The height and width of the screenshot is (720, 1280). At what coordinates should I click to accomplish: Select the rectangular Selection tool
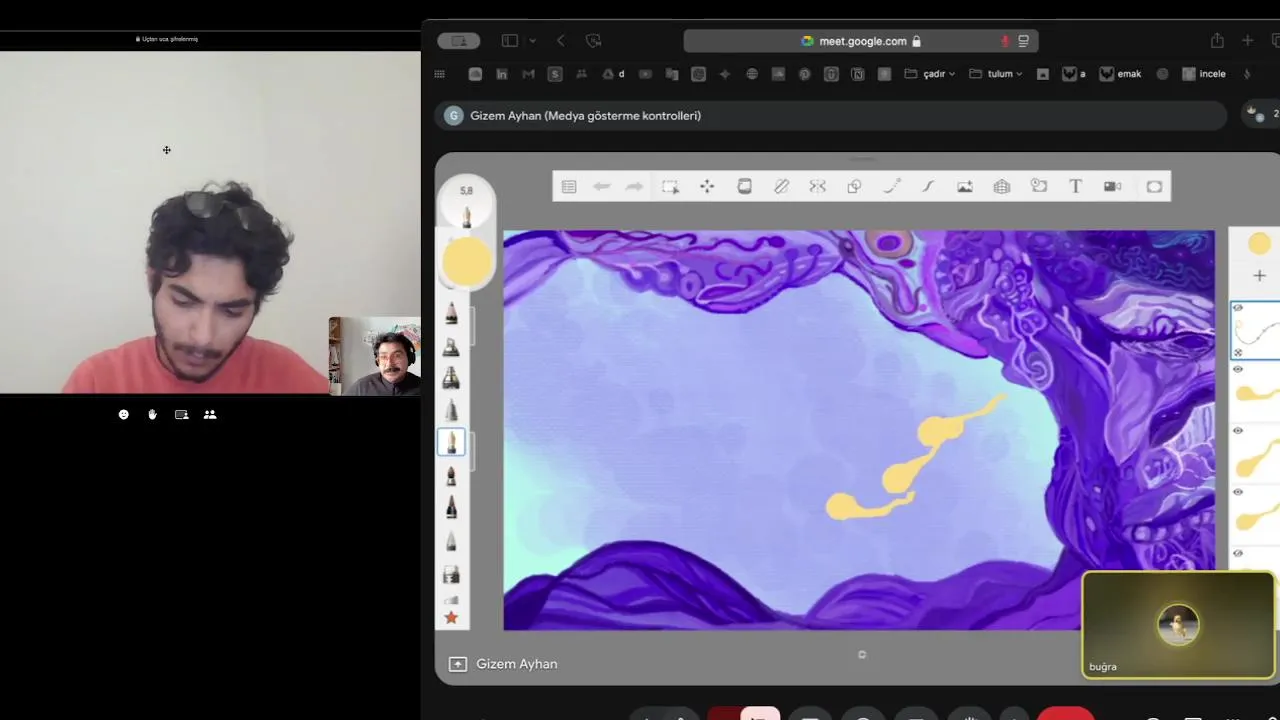pos(670,186)
